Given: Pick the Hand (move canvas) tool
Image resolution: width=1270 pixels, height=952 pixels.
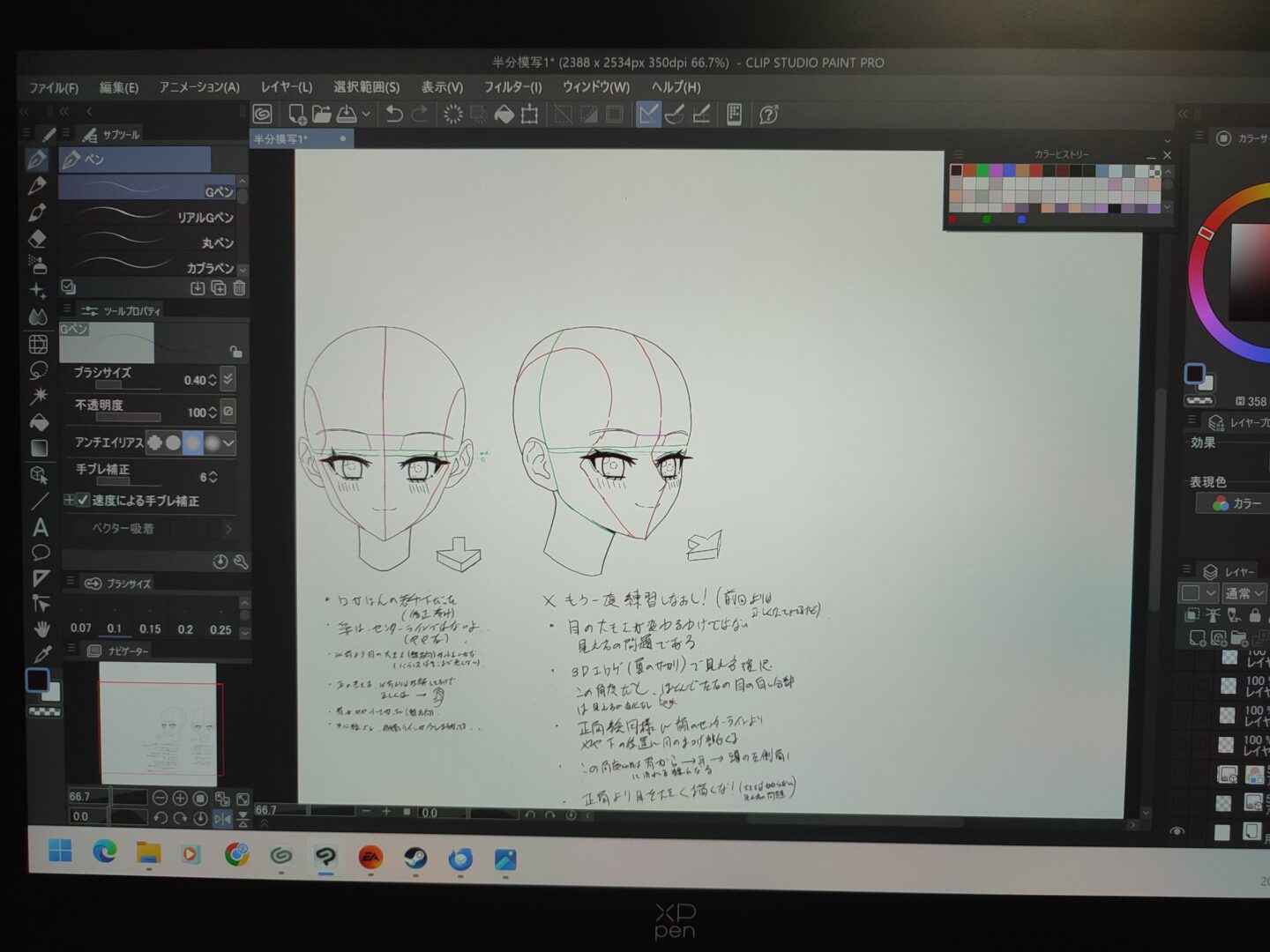Looking at the screenshot, I should [x=41, y=628].
